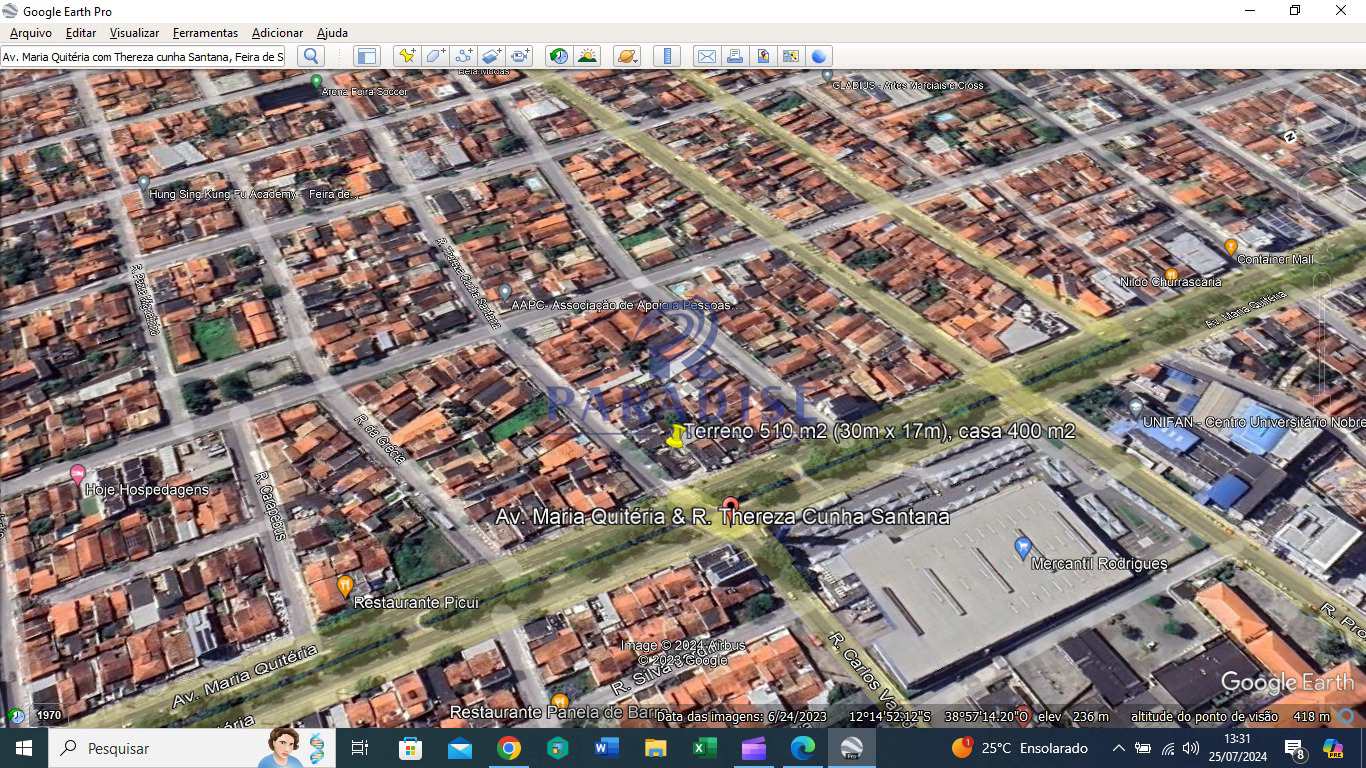
Task: Click the yellow Terreno 510 m2 pushpin
Action: [x=677, y=436]
